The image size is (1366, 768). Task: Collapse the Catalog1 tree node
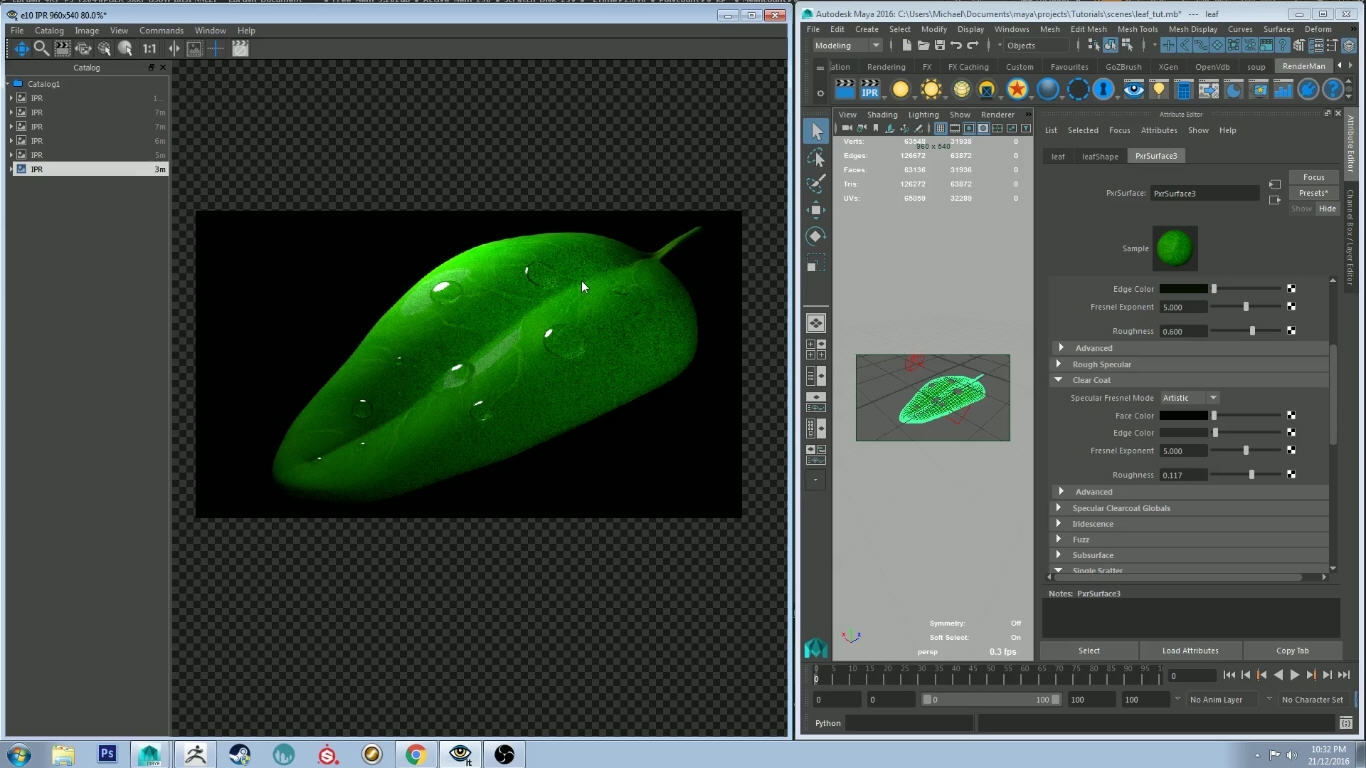8,84
